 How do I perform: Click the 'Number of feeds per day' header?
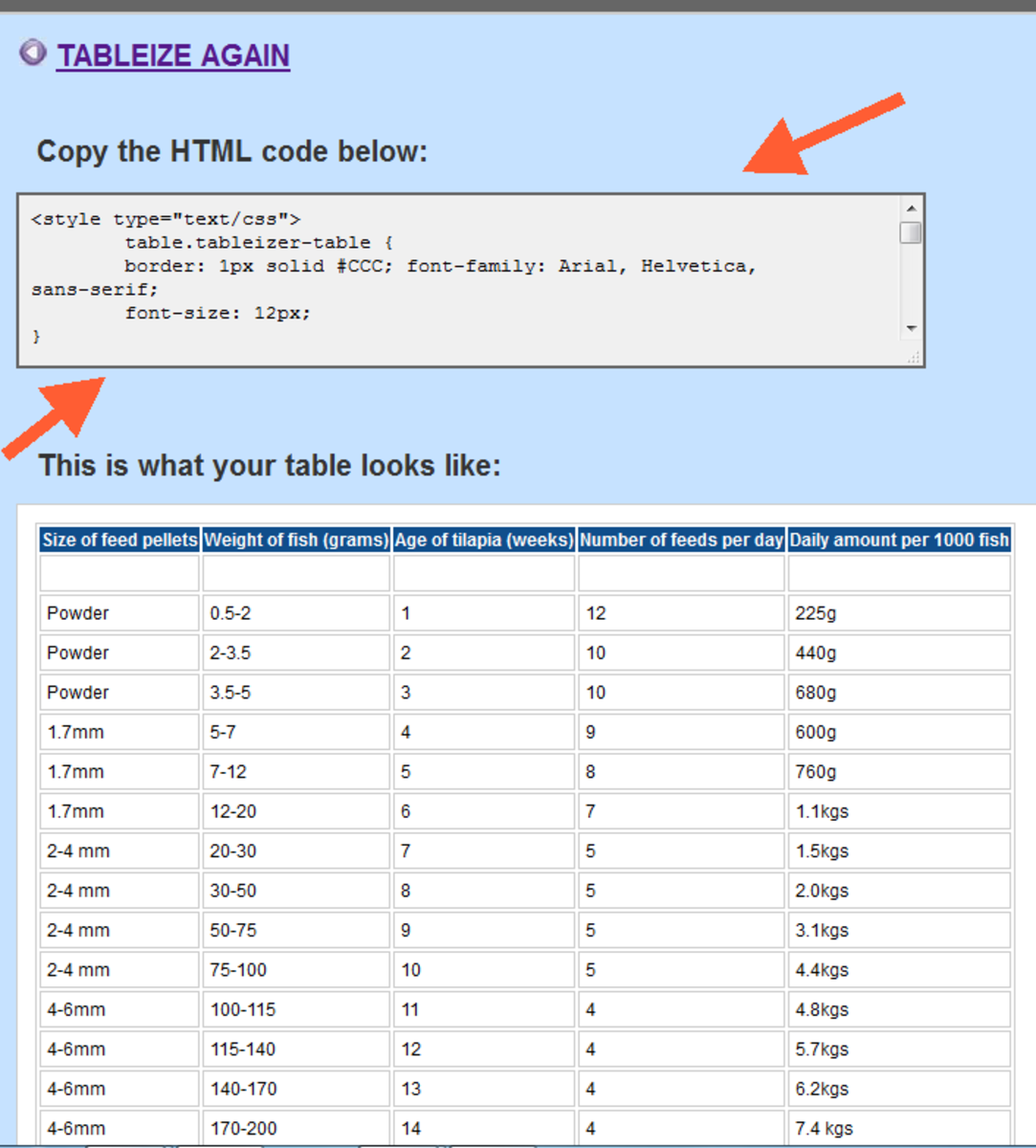(x=680, y=540)
